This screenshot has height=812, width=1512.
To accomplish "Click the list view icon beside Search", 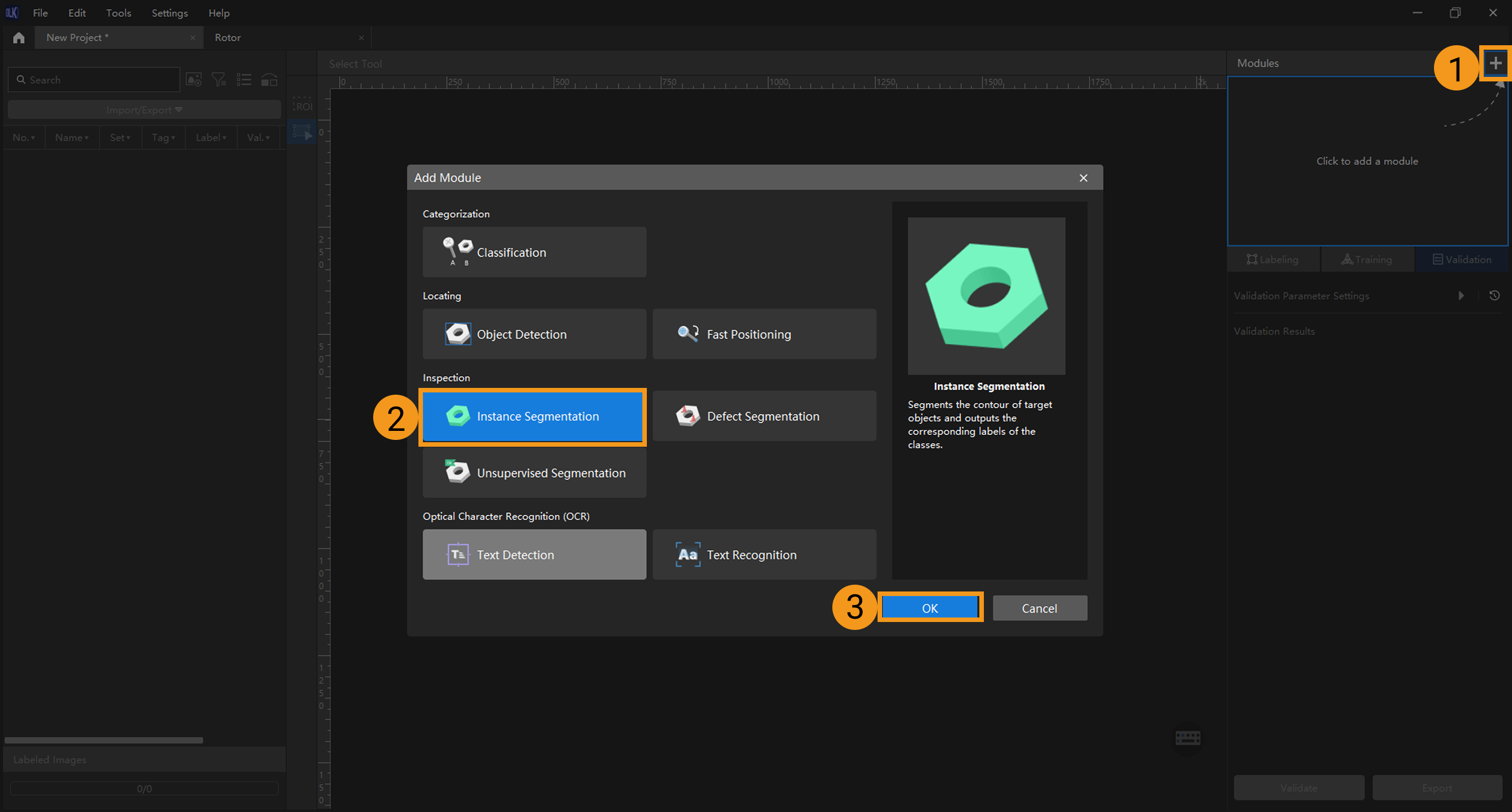I will coord(244,79).
